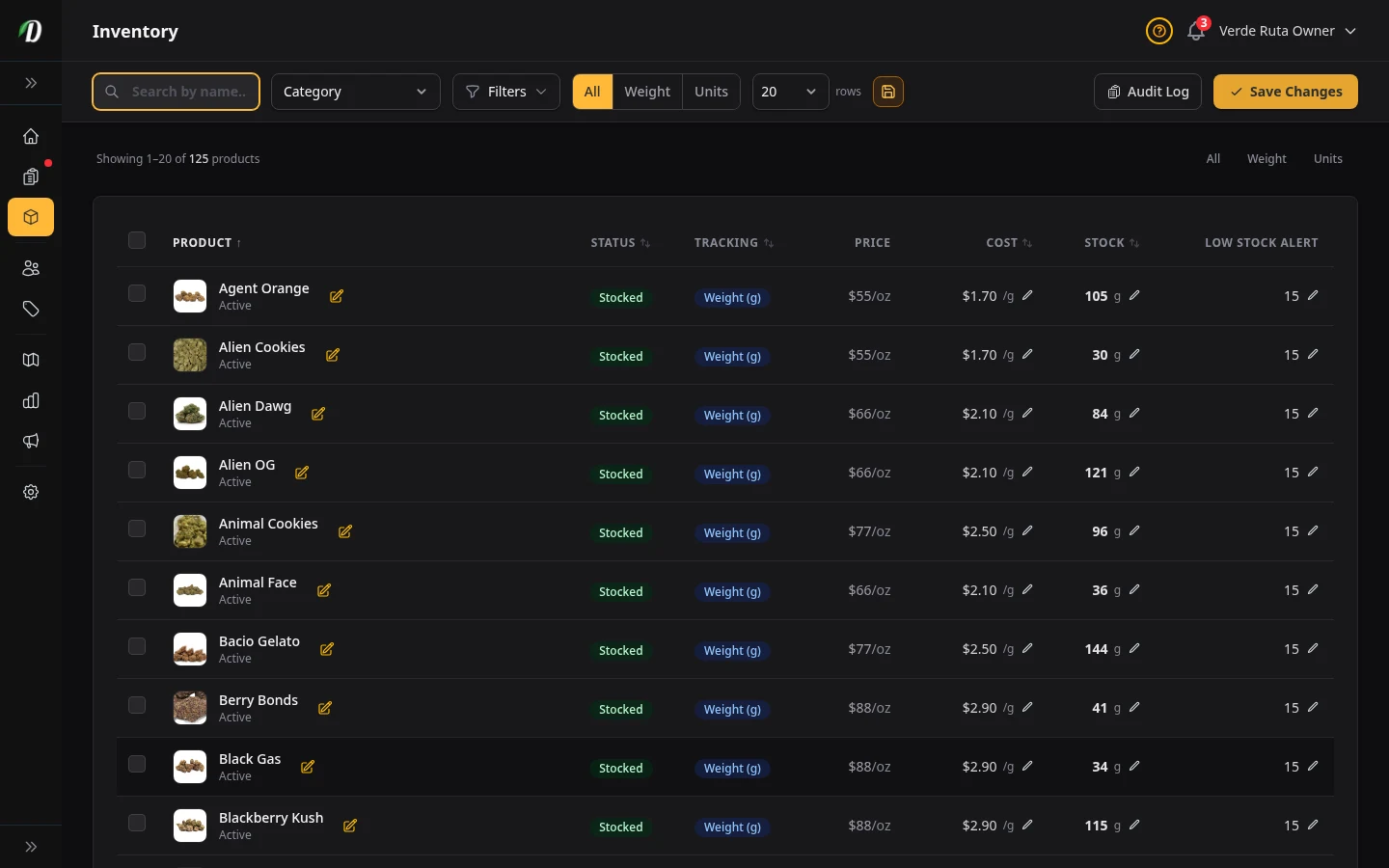Open the Home page from the sidebar
Screen dimensions: 1389x868
[31, 136]
